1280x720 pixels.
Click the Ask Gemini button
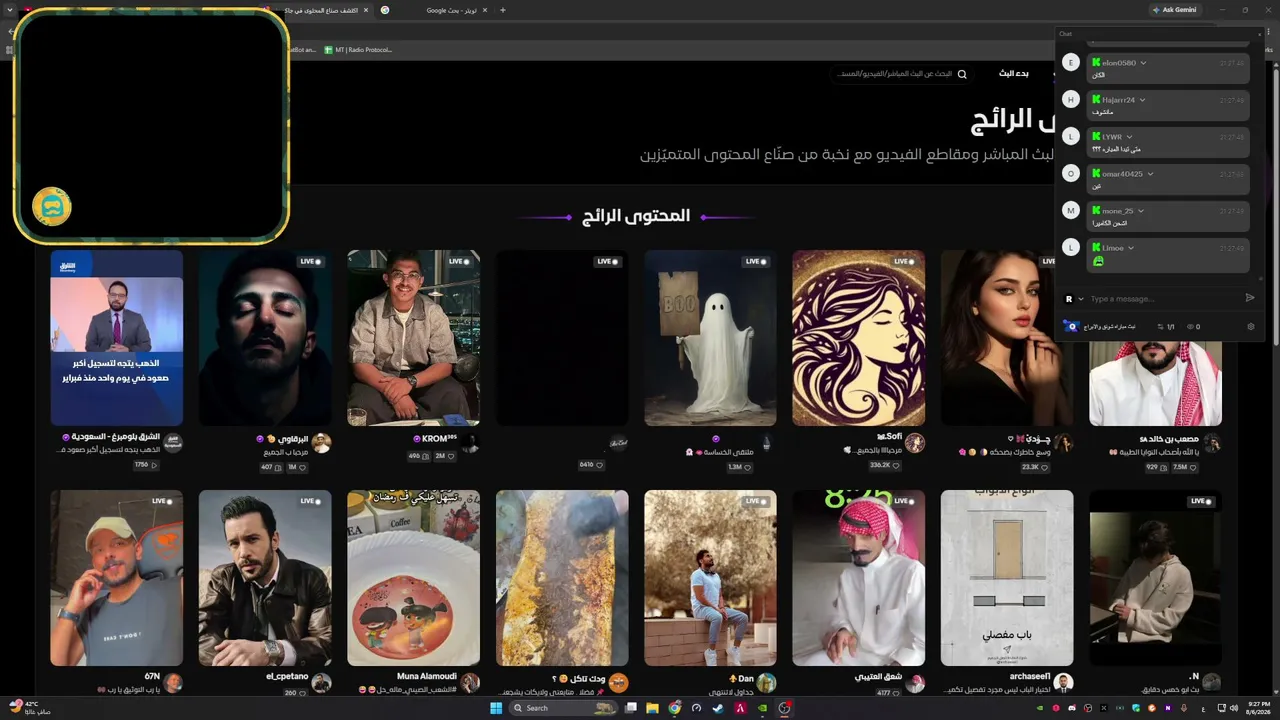click(1174, 10)
